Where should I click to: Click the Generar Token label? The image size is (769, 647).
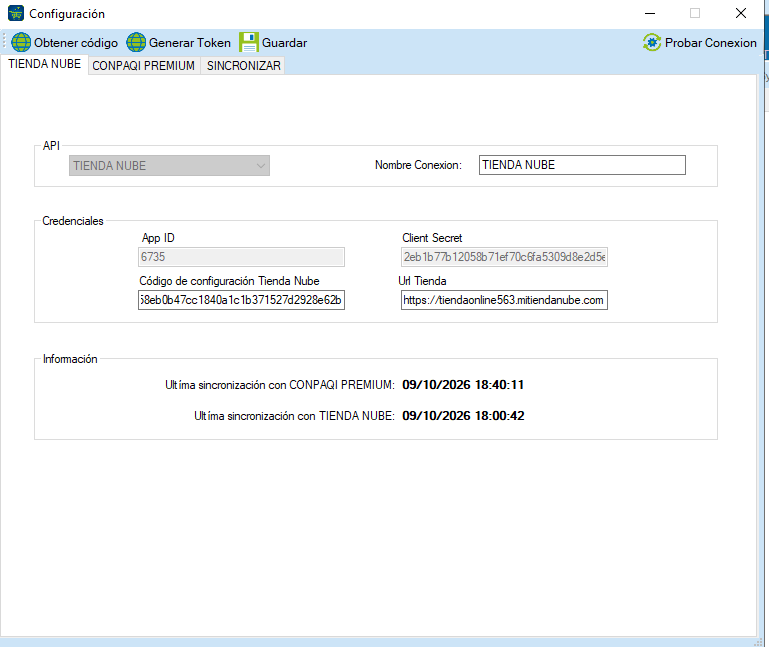point(190,43)
